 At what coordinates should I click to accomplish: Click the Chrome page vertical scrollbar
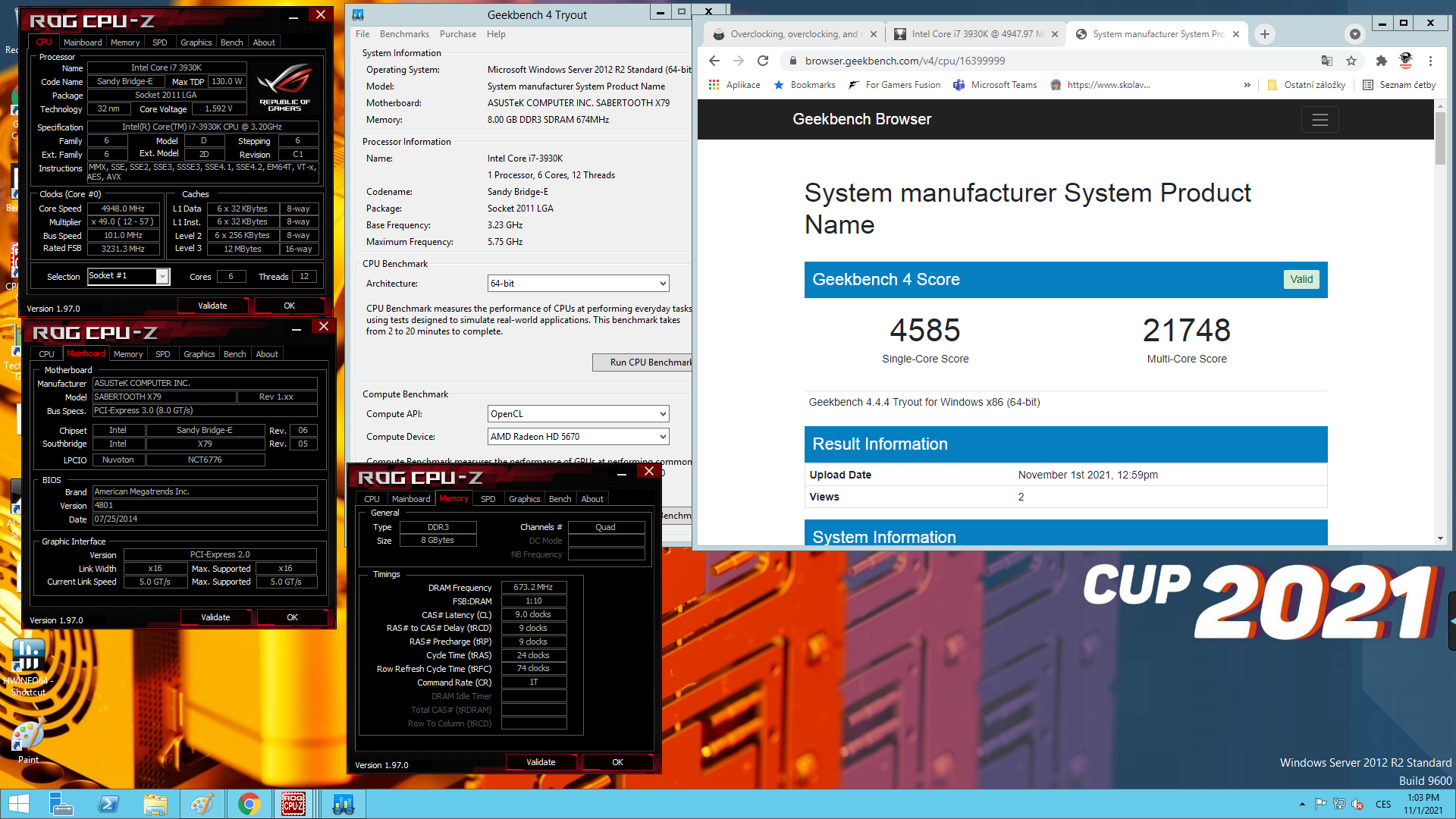pyautogui.click(x=1440, y=138)
